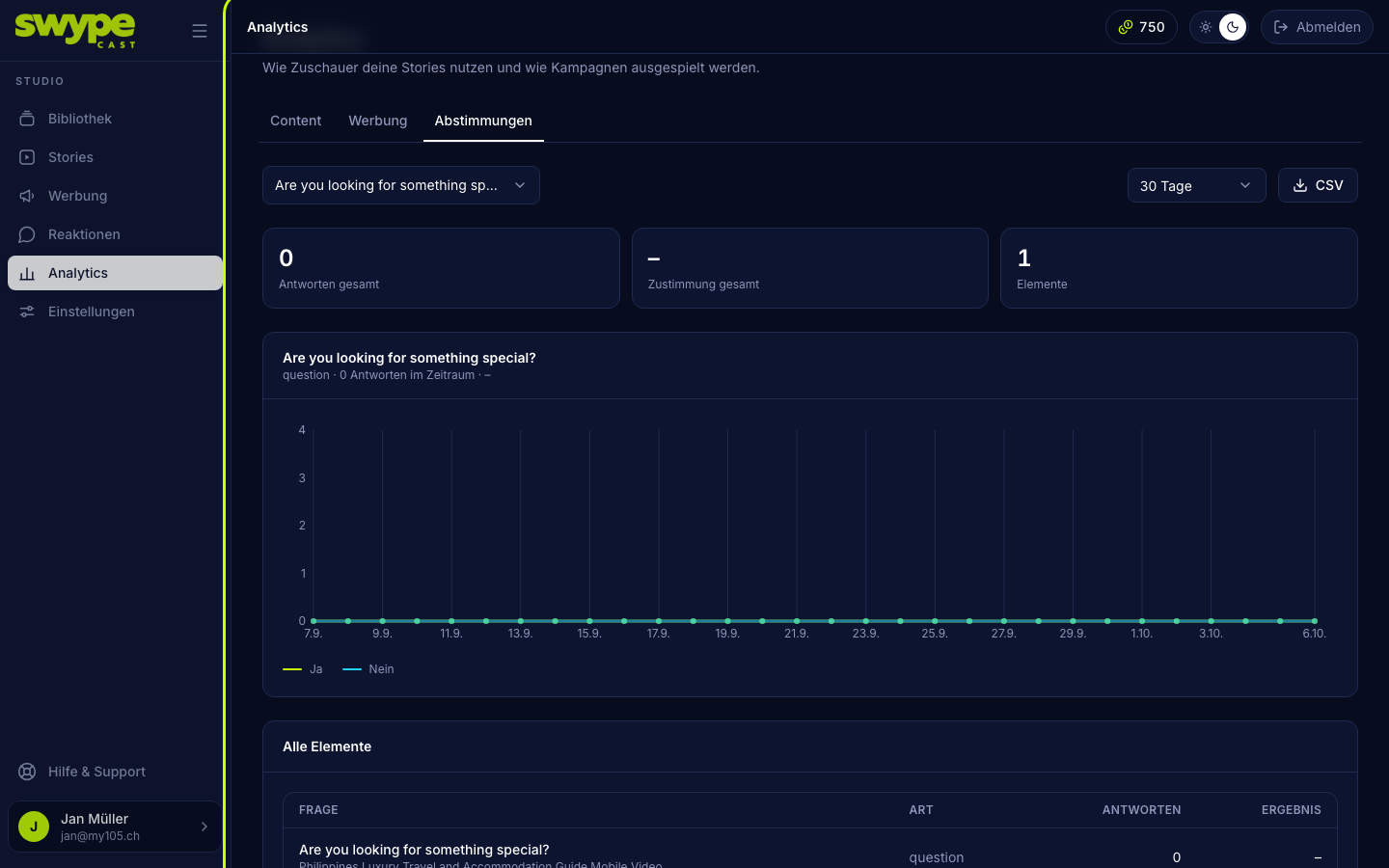Click the Hilfe & Support lifebuoy icon

point(27,772)
